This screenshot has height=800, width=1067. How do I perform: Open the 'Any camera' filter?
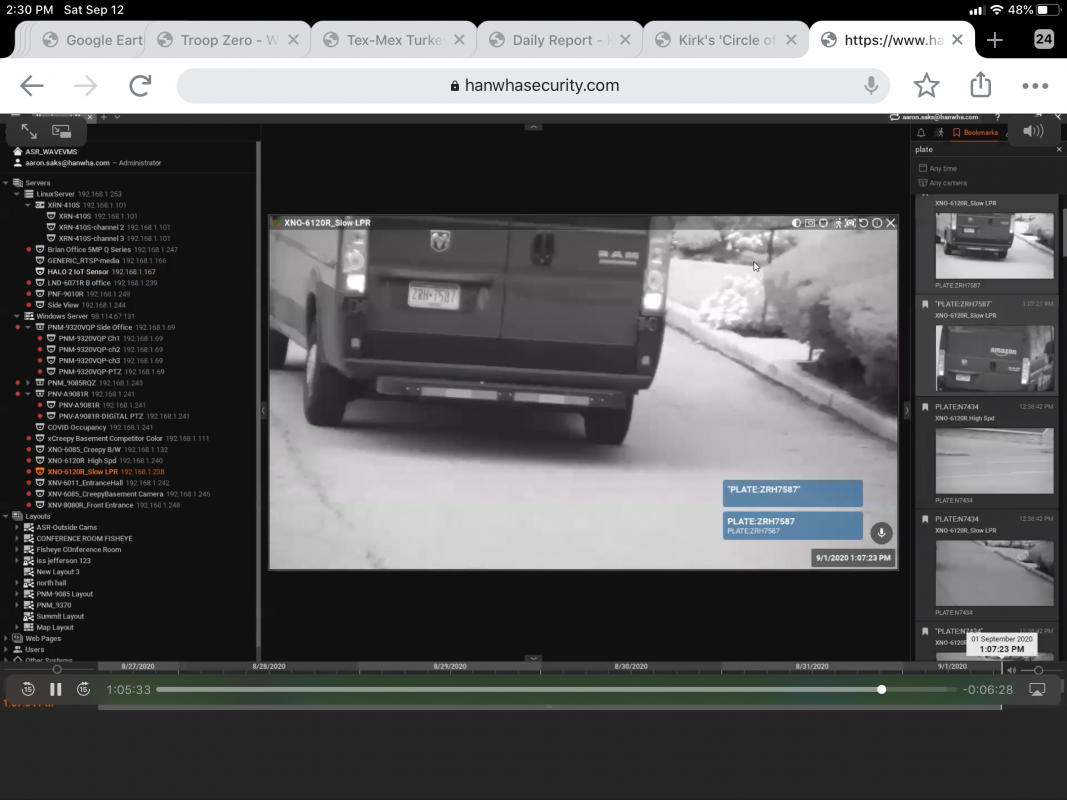click(x=942, y=183)
